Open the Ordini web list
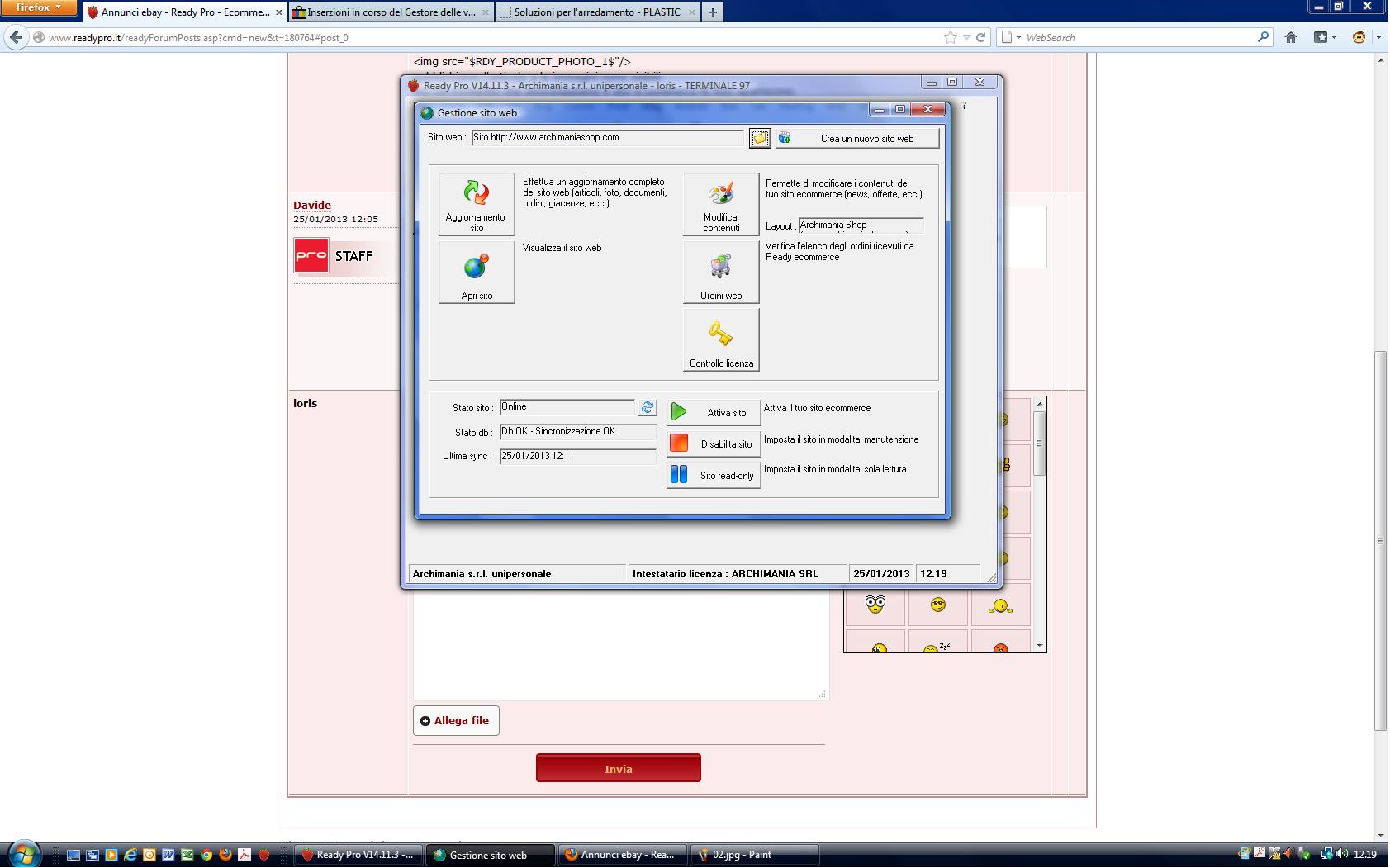 tap(721, 273)
